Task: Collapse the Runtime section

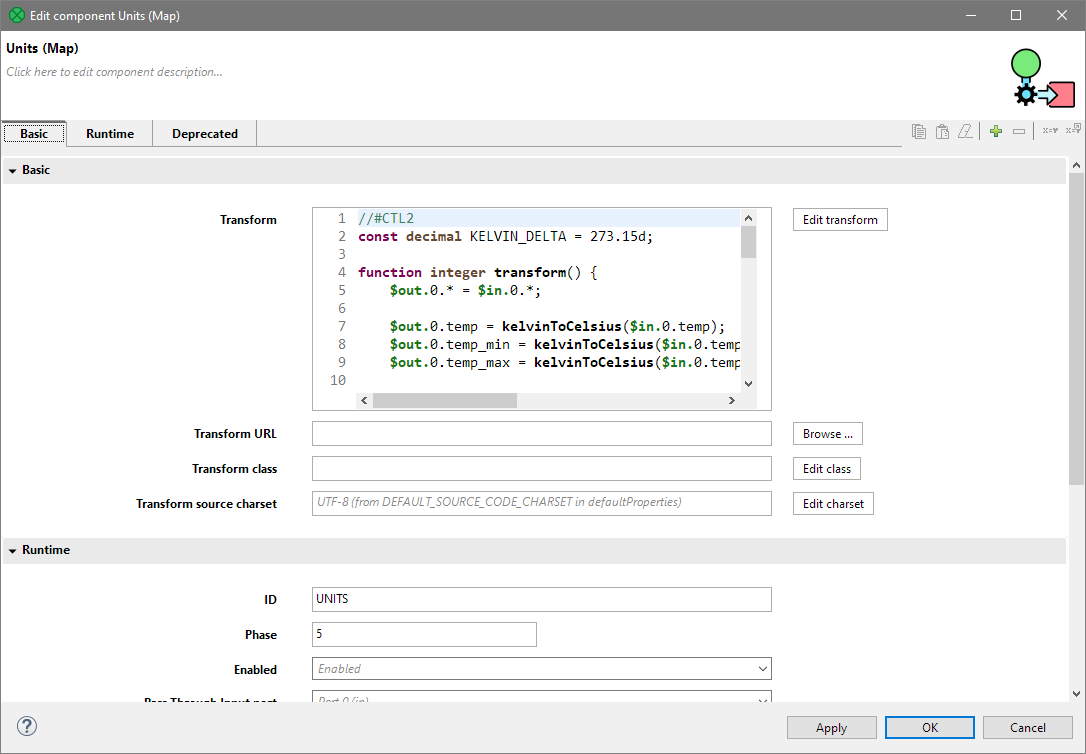Action: 12,549
